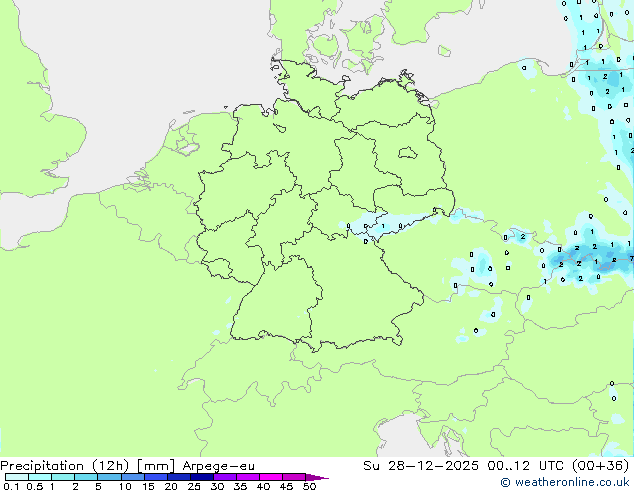The image size is (634, 490).
Task: Click the 0.1–0.5 mm legend color box
Action: click(17, 477)
